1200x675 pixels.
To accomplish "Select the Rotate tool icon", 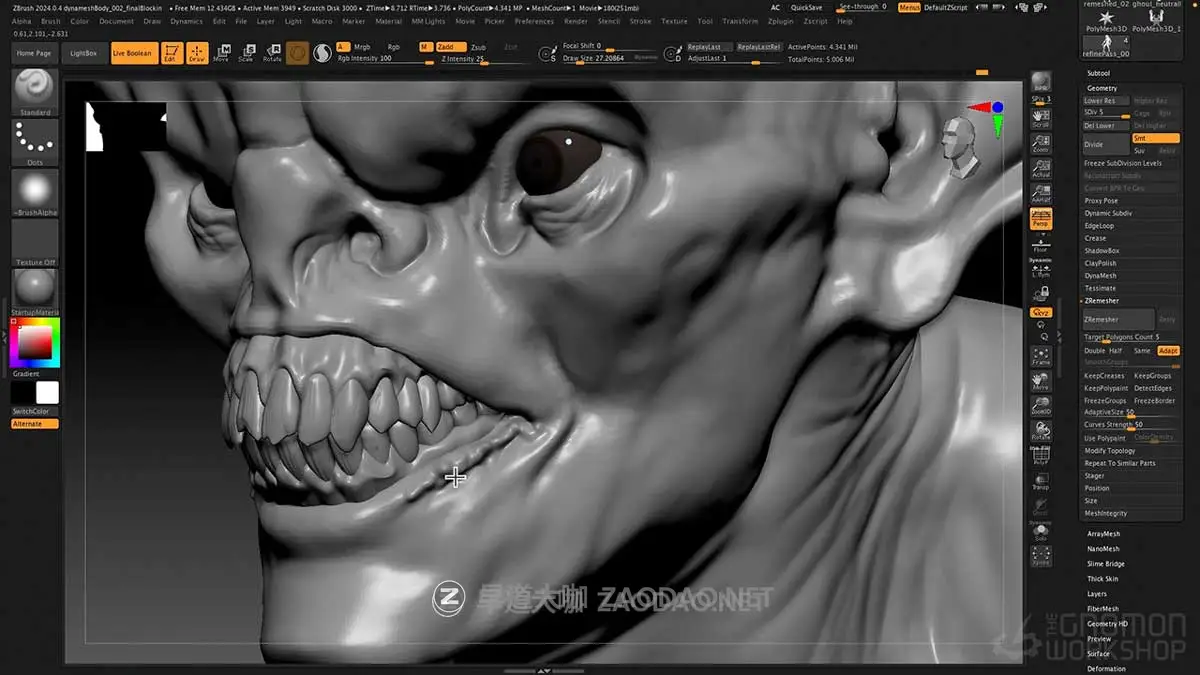I will coord(271,55).
